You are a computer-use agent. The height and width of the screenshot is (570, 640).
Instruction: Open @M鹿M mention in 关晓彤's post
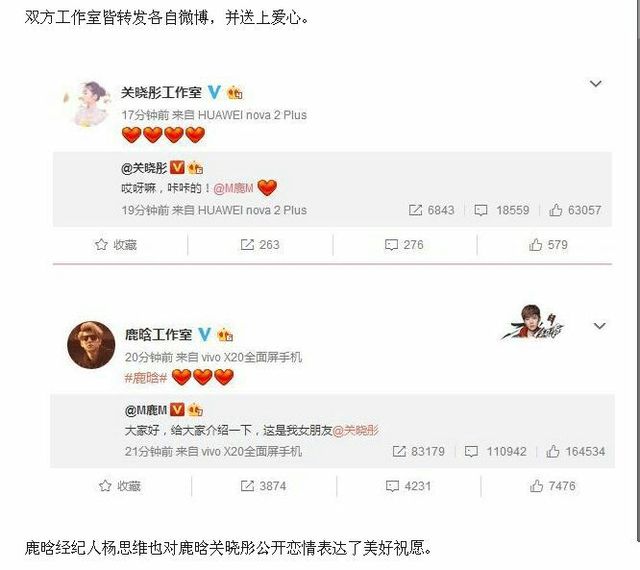(233, 188)
